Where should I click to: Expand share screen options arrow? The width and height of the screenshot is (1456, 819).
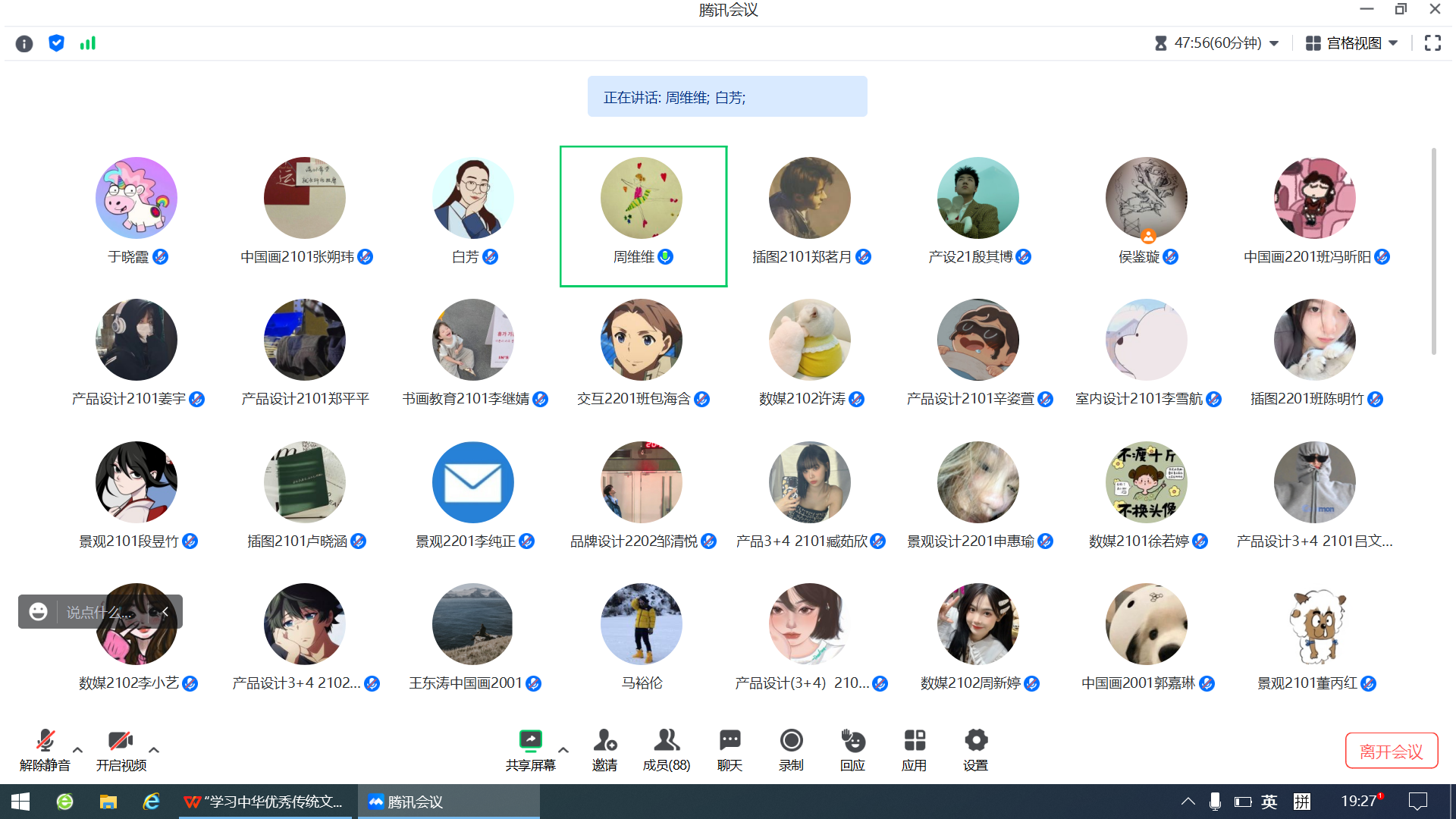[x=563, y=750]
